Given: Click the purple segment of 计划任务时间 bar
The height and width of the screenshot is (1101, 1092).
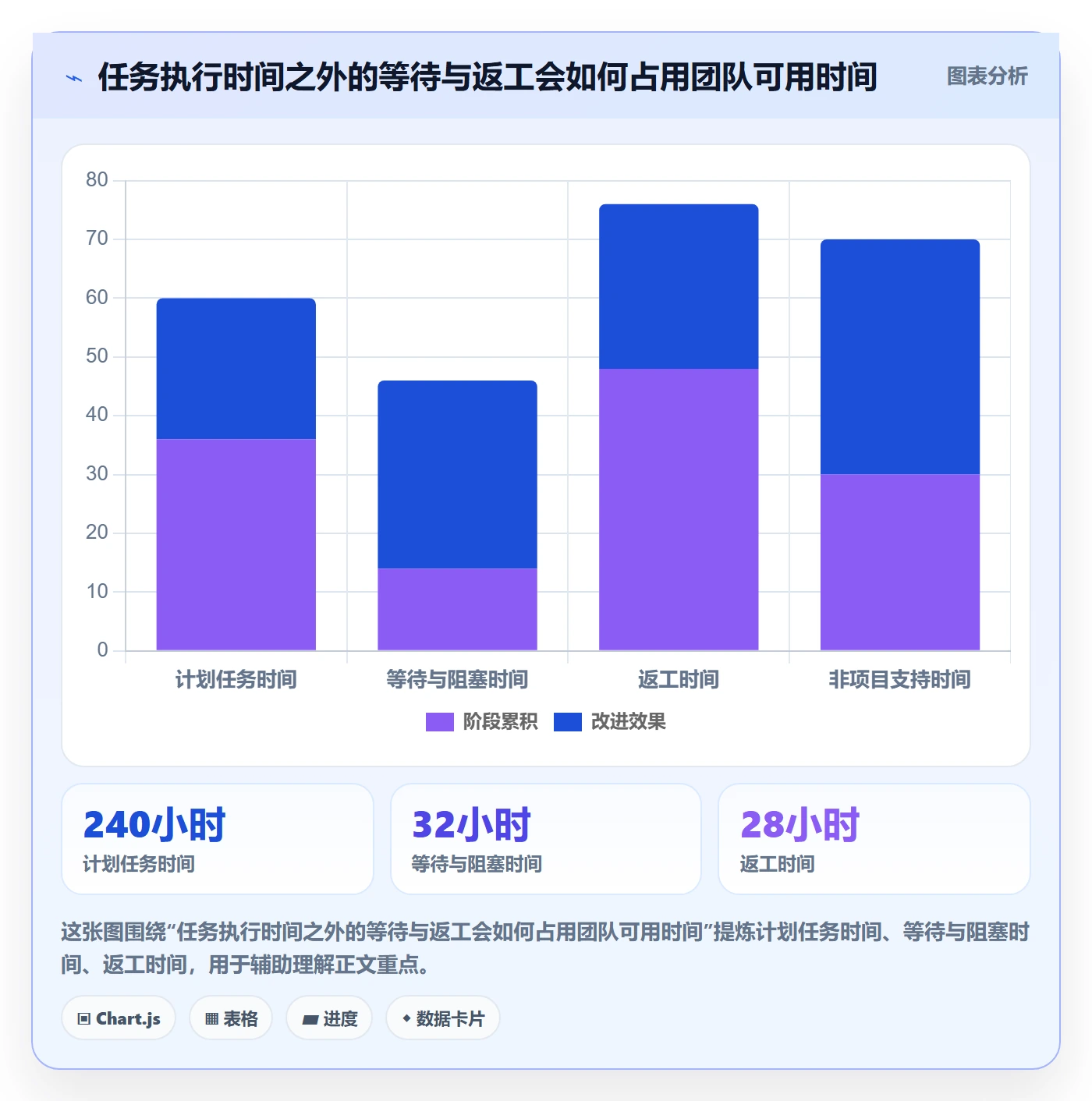Looking at the screenshot, I should point(236,544).
